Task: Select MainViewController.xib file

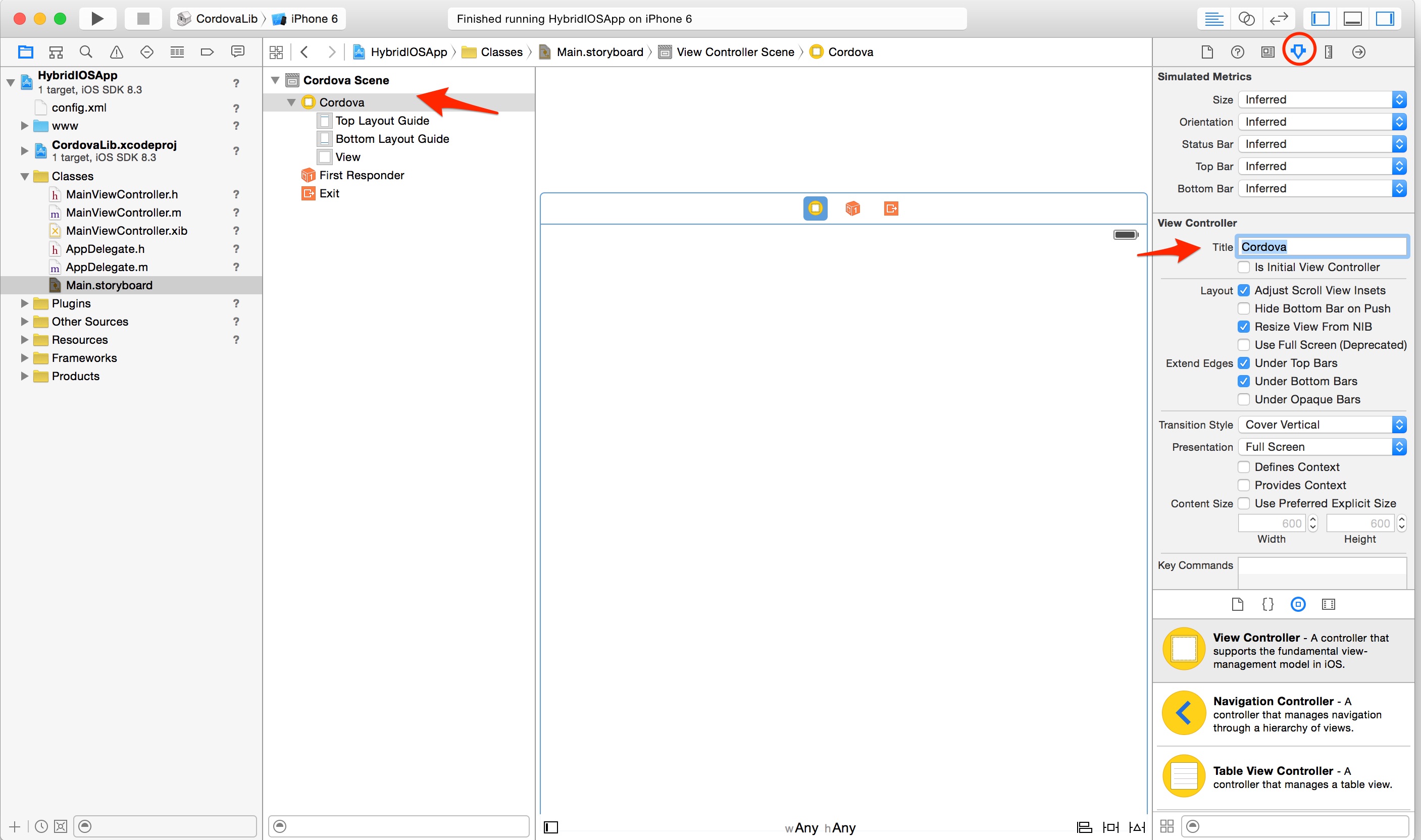Action: click(x=126, y=231)
